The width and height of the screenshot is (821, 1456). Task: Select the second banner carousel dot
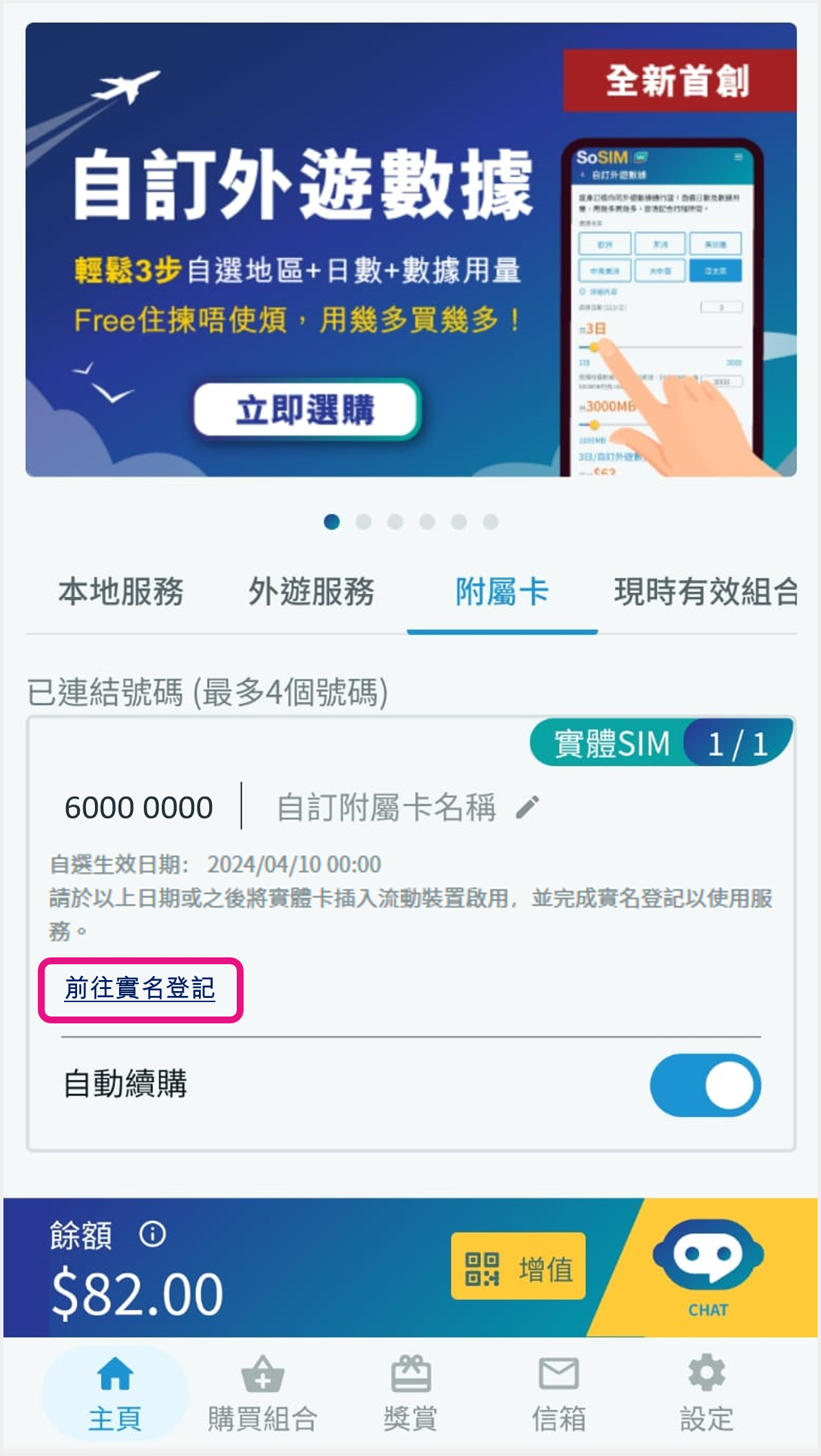click(363, 522)
